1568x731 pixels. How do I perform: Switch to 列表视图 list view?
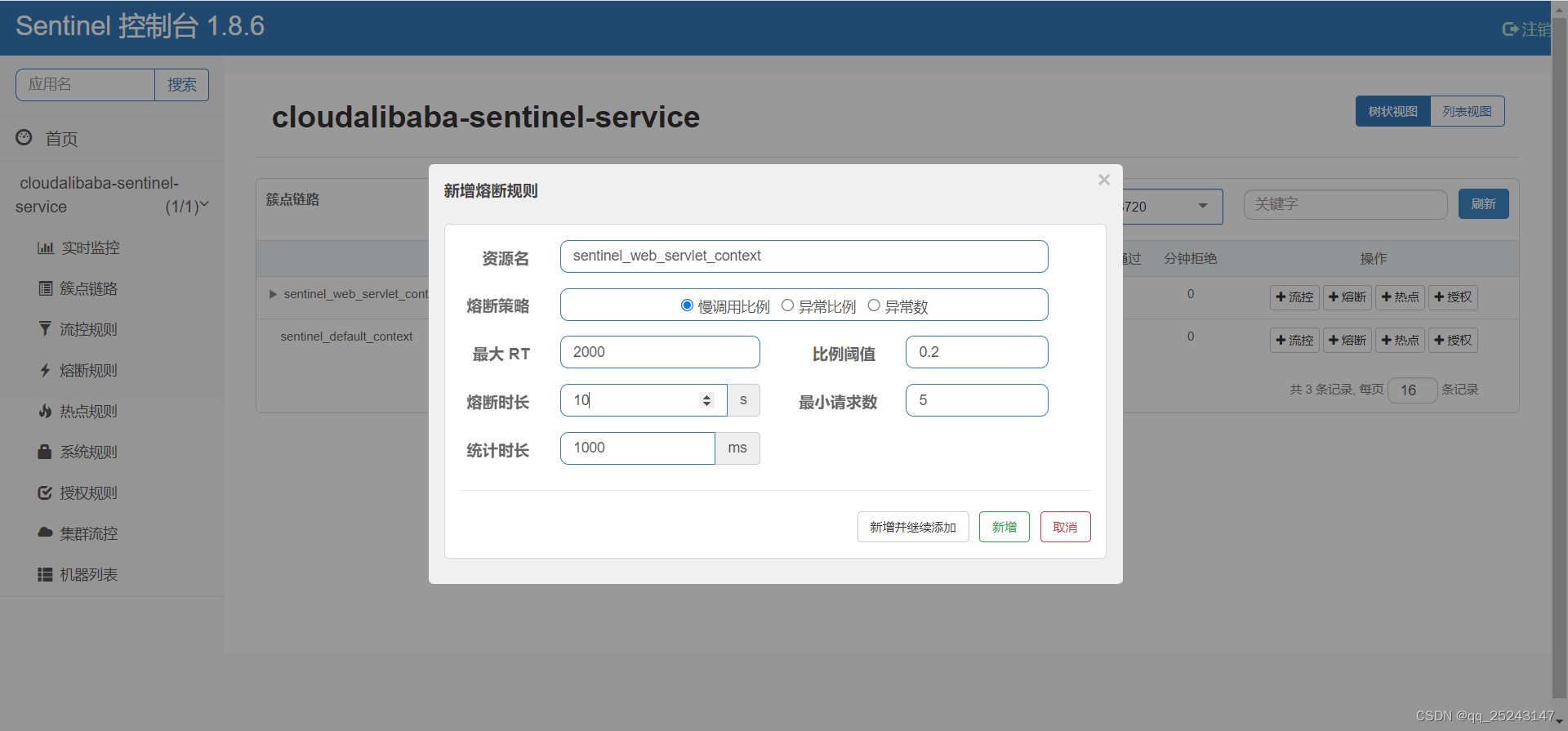1467,111
